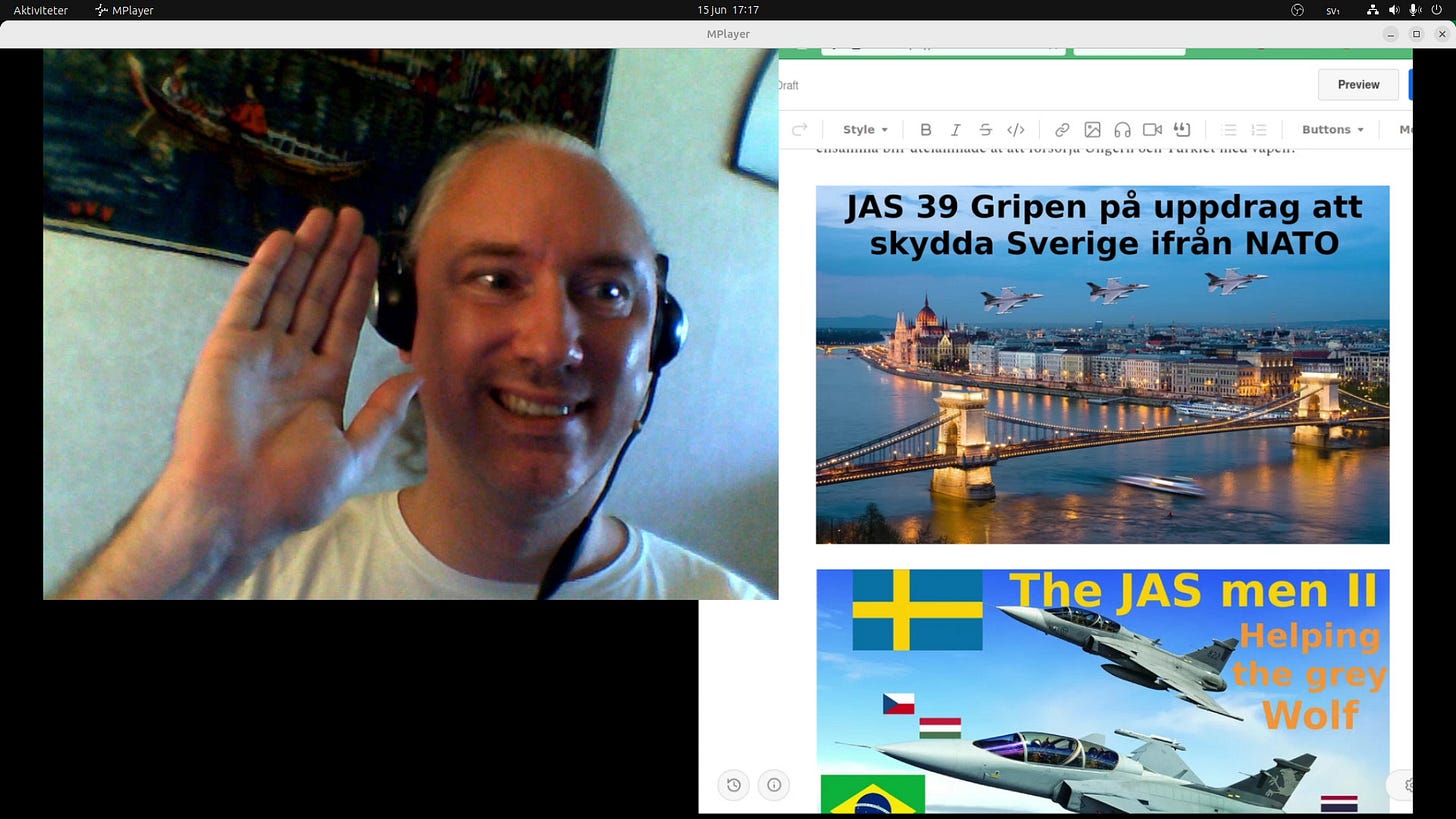Screen dimensions: 1456x819
Task: Open the Aktiviteter overview
Action: [x=41, y=10]
